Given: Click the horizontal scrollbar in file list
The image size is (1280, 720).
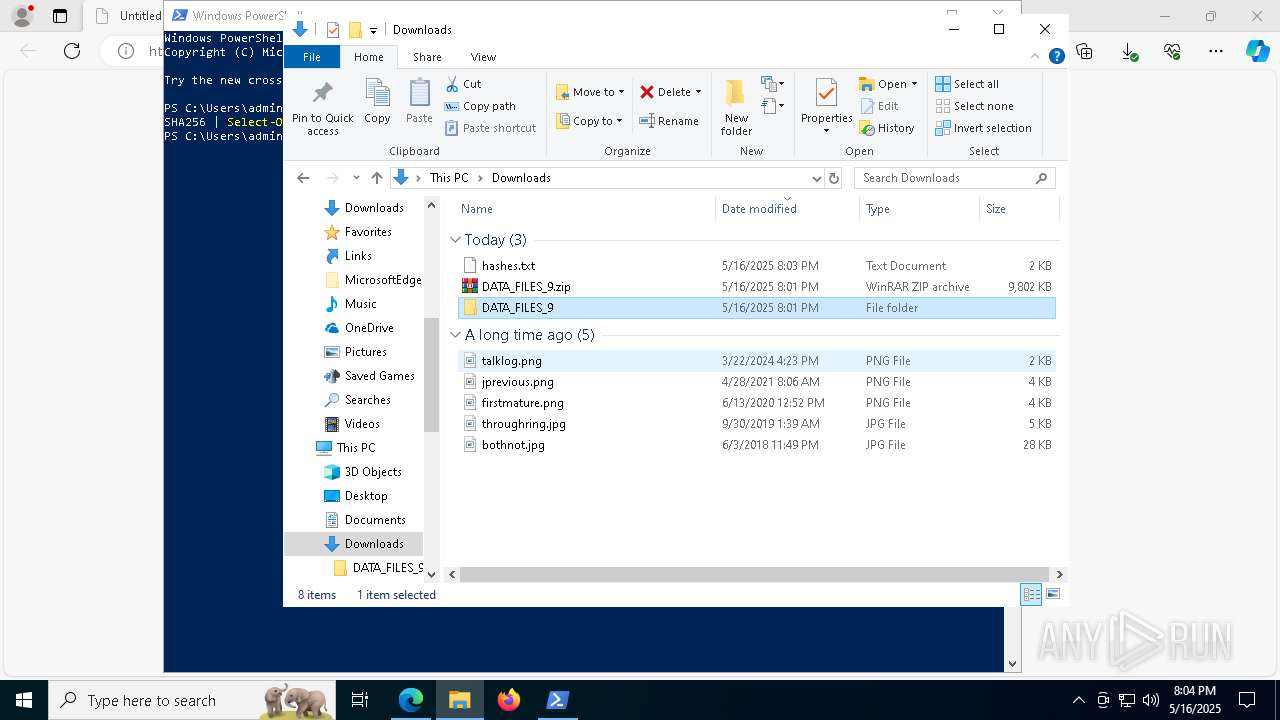Looking at the screenshot, I should (x=755, y=575).
